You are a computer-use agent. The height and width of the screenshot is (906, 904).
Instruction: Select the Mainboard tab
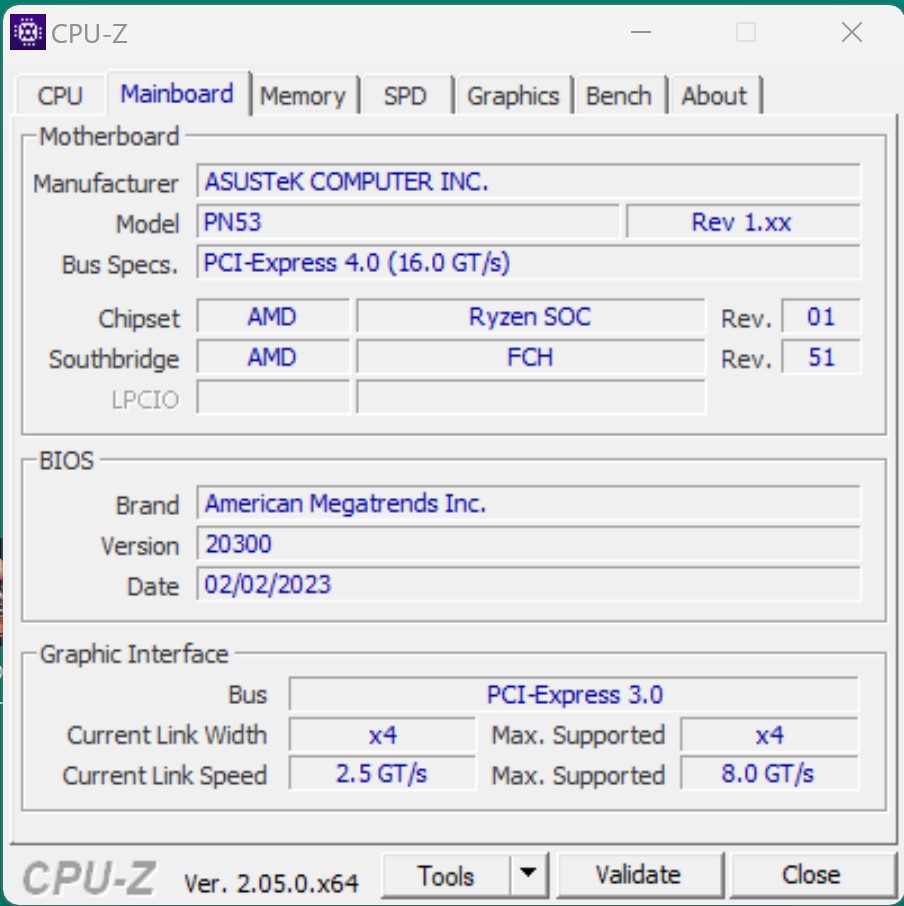[177, 95]
